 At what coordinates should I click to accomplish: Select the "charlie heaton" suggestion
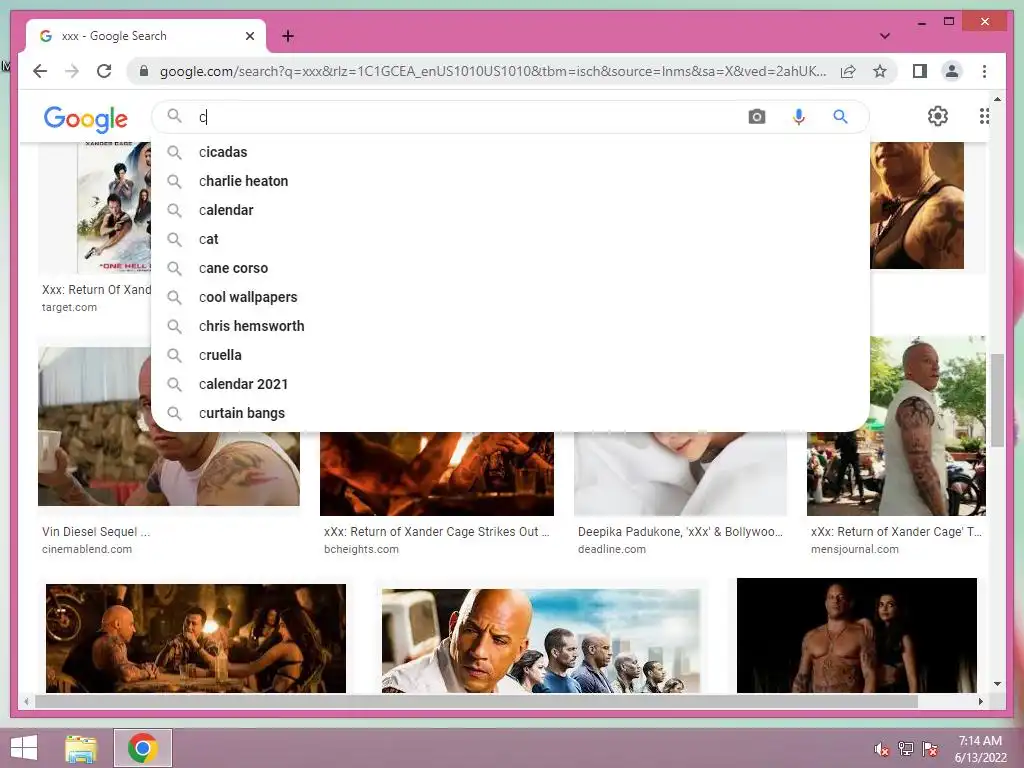509,181
